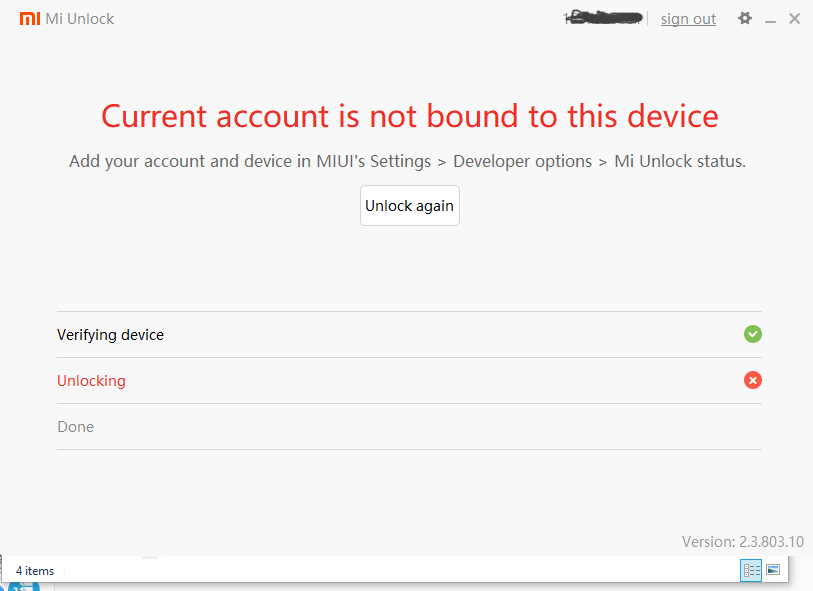Click the orange Mi logo
The height and width of the screenshot is (591, 813).
click(30, 19)
